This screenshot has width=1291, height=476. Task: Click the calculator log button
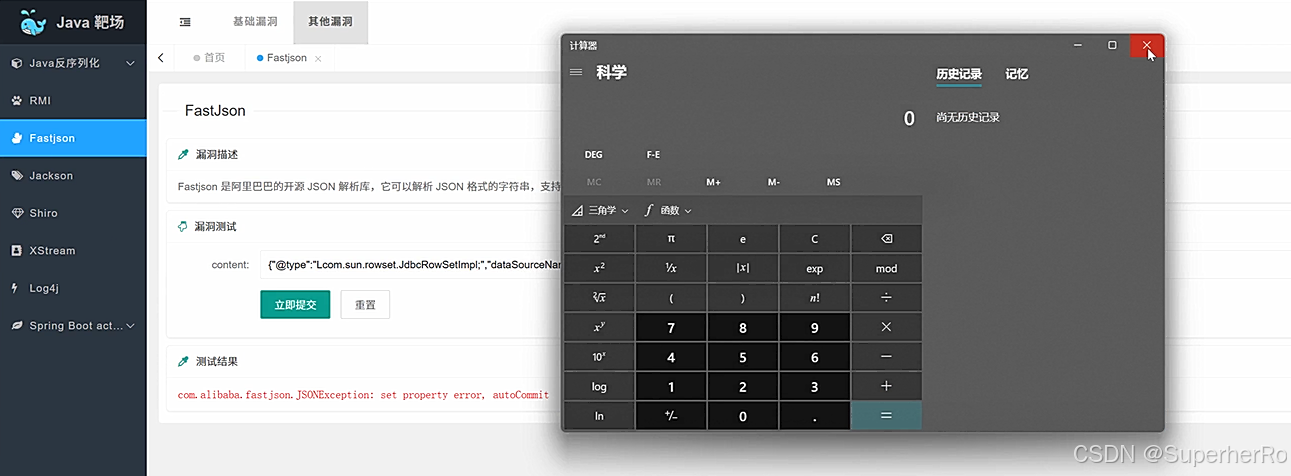599,386
